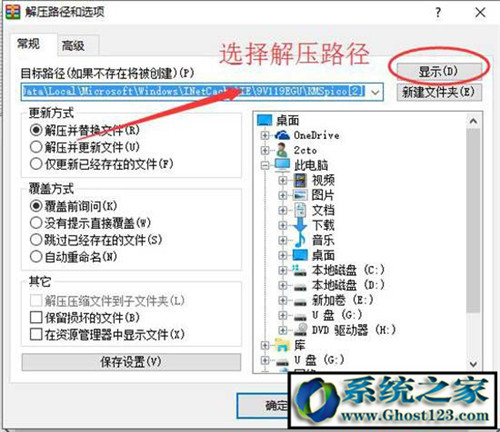Screen dimensions: 500x432
Task: Open the 常规 tab
Action: [x=29, y=44]
